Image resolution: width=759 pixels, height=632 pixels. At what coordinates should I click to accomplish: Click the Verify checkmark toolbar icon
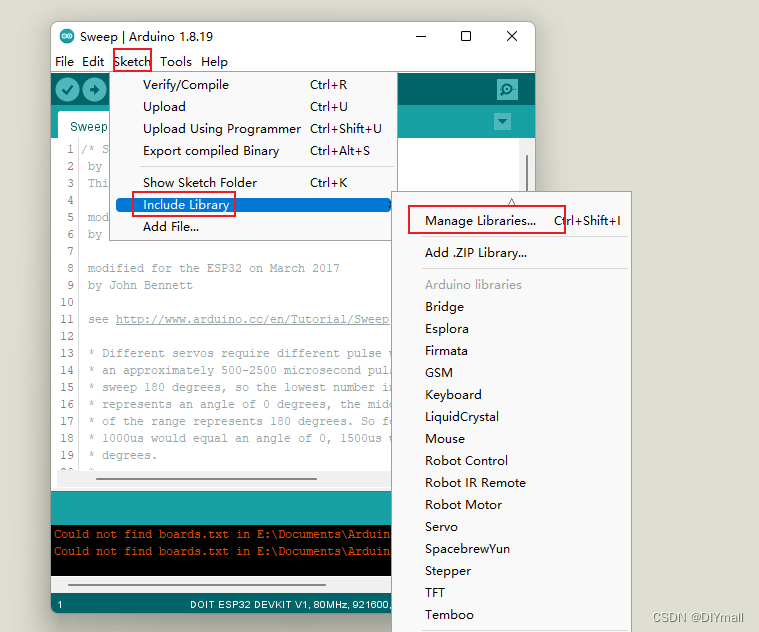[67, 90]
